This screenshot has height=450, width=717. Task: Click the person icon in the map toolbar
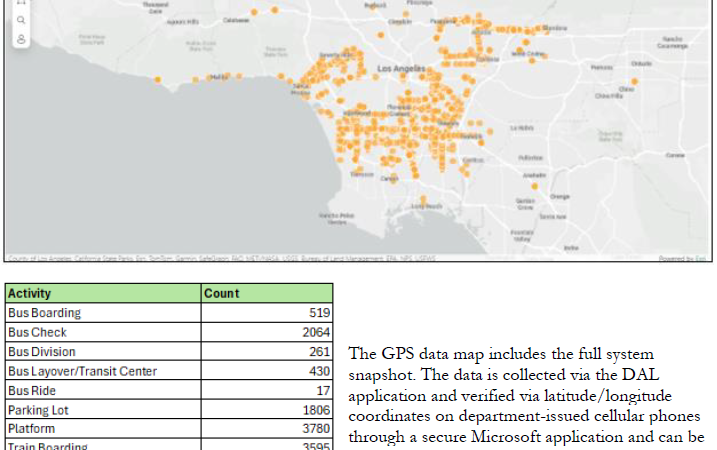coord(21,40)
